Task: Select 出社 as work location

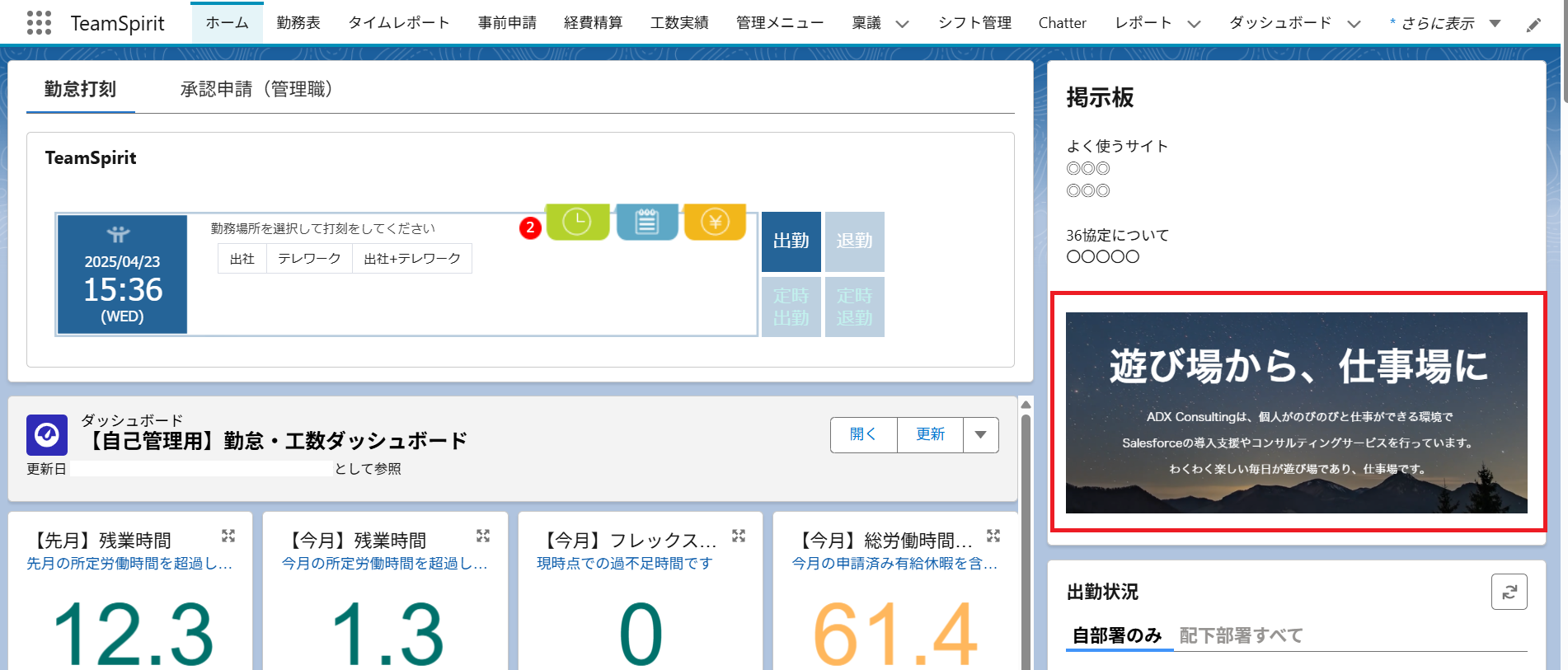Action: 242,259
